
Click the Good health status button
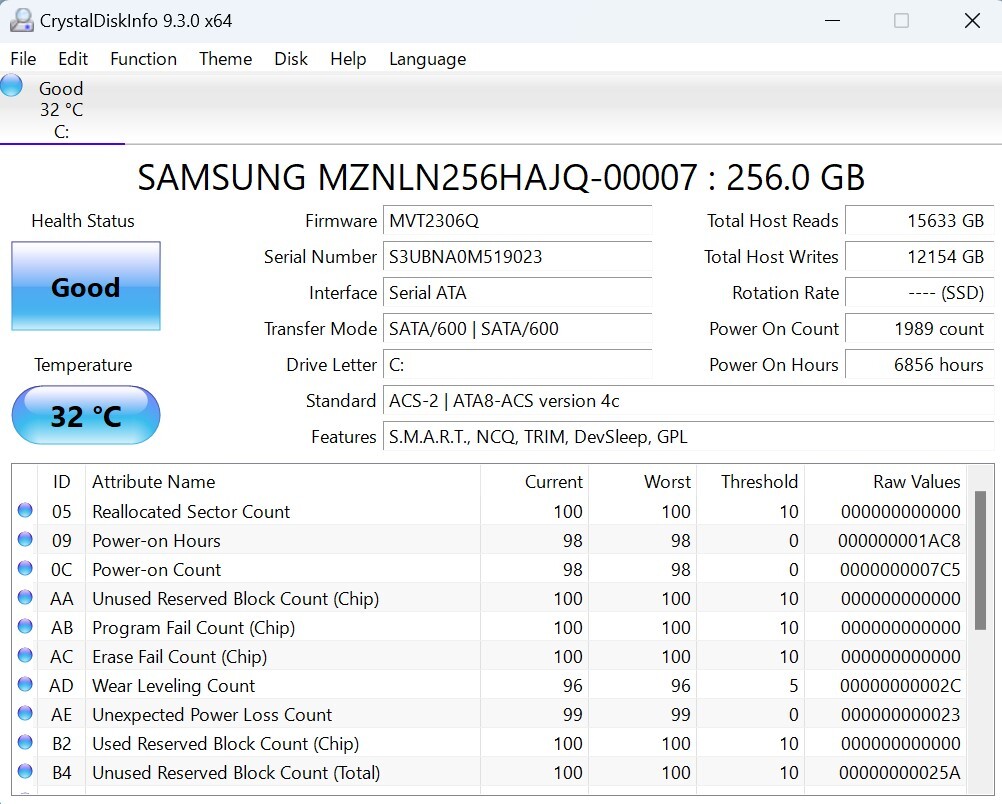click(x=86, y=287)
